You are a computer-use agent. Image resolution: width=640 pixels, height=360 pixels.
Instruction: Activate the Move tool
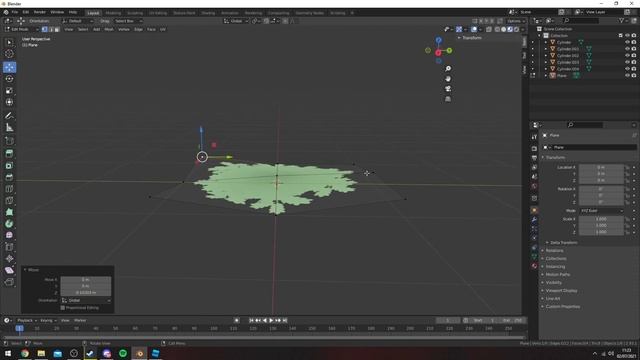9,67
